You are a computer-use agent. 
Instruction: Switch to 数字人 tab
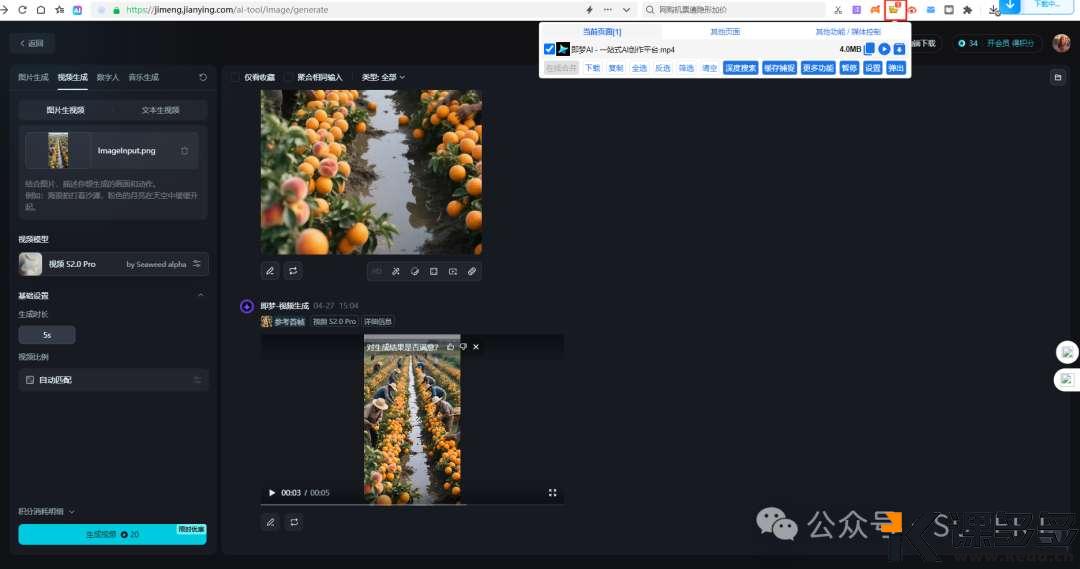(107, 77)
